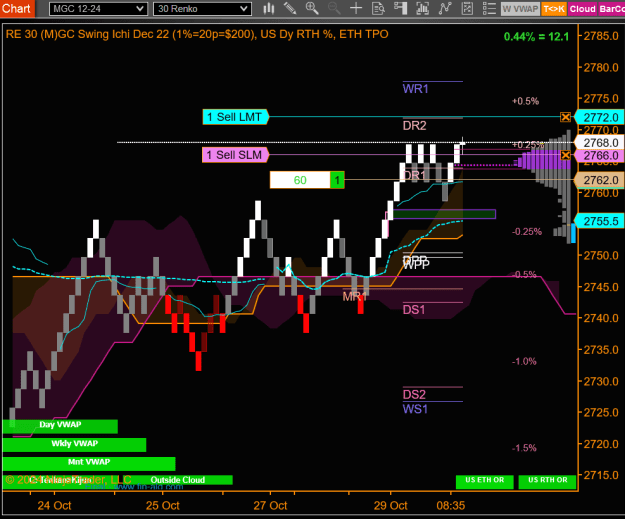Image resolution: width=625 pixels, height=519 pixels.
Task: Open the 30 Renko interval dropdown
Action: (202, 9)
